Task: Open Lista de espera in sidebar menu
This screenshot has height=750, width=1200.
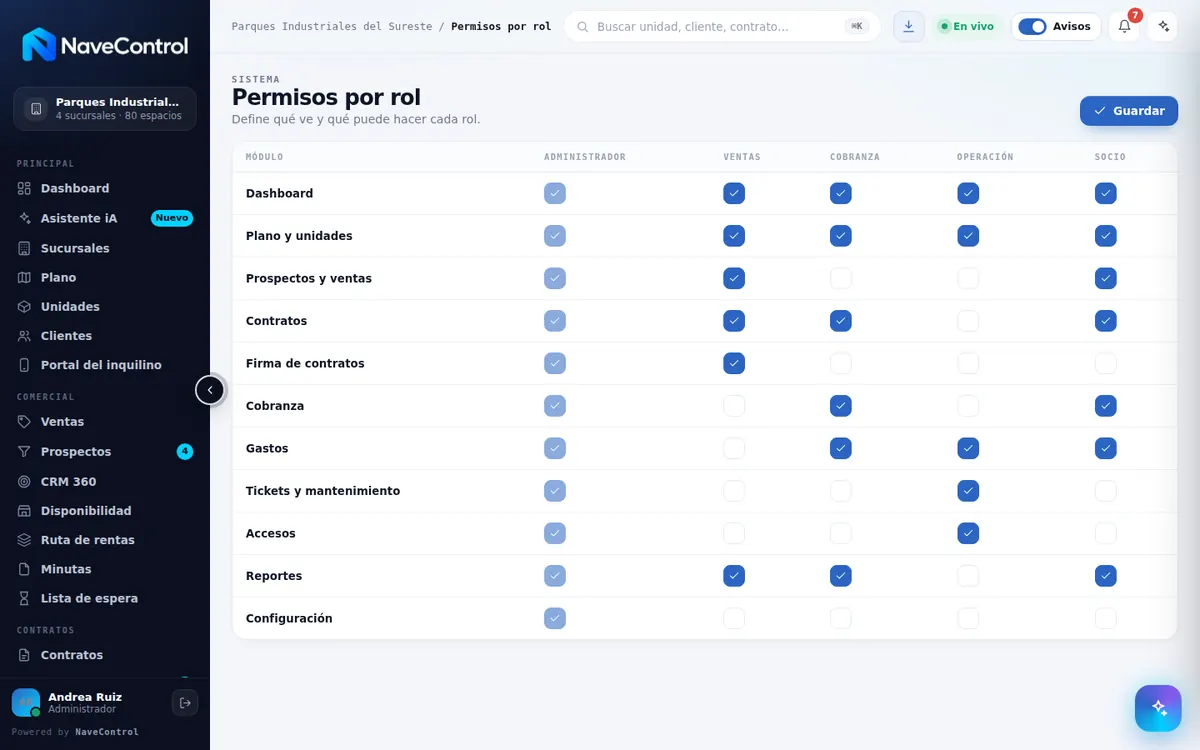Action: click(x=105, y=598)
